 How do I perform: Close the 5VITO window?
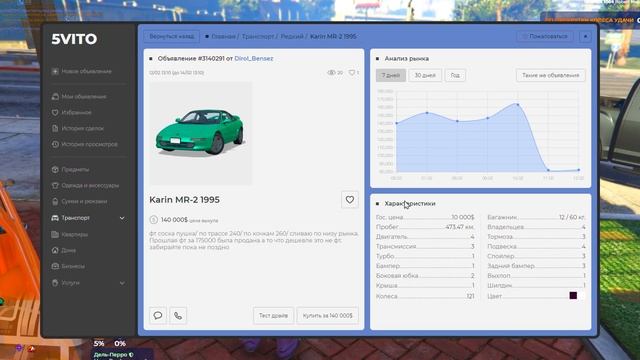[x=585, y=36]
